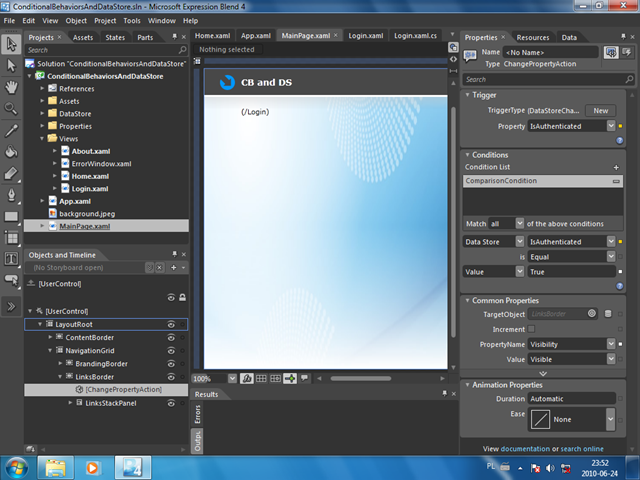Image resolution: width=640 pixels, height=480 pixels.
Task: Open help for Trigger section
Action: coord(620,140)
